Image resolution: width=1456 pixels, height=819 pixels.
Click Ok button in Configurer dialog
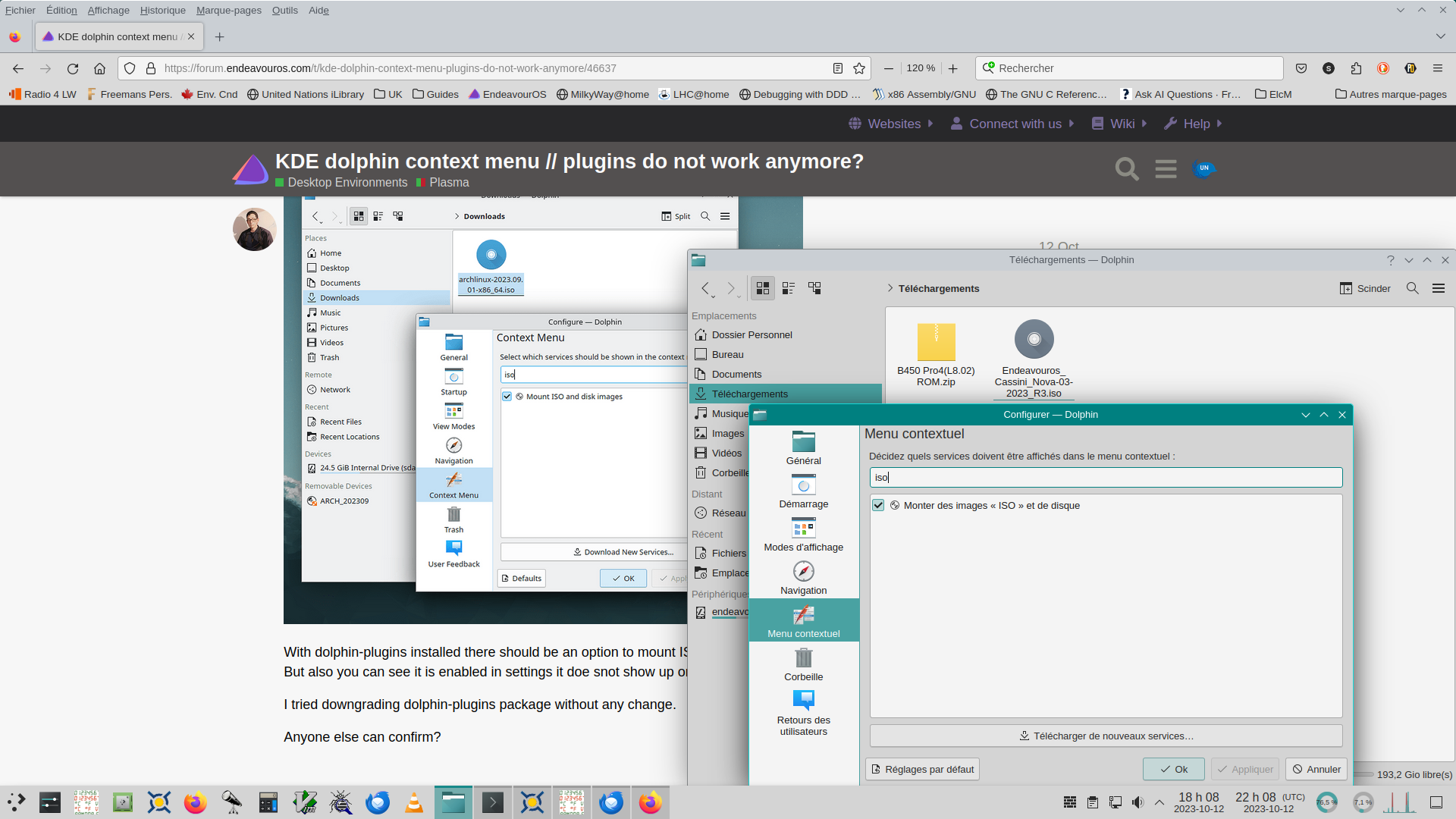(1174, 769)
